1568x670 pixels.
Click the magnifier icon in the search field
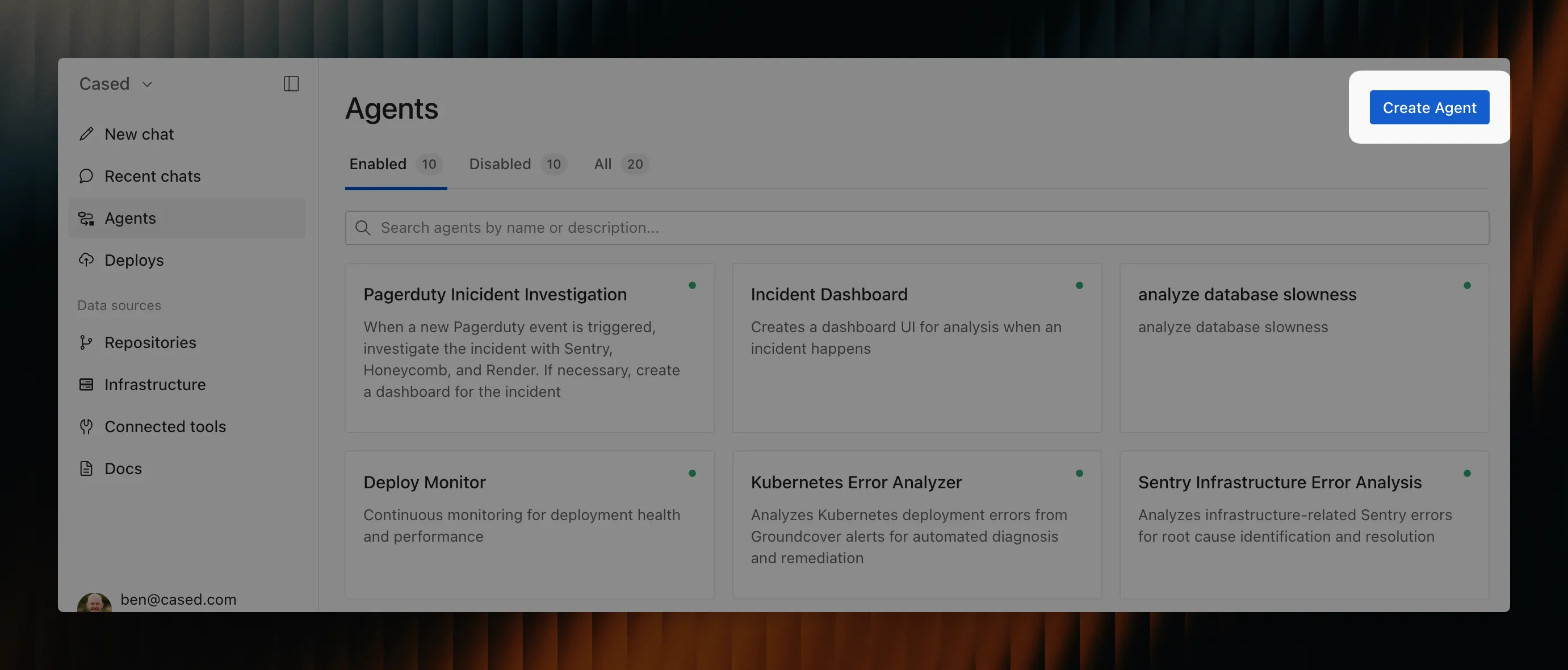point(363,228)
